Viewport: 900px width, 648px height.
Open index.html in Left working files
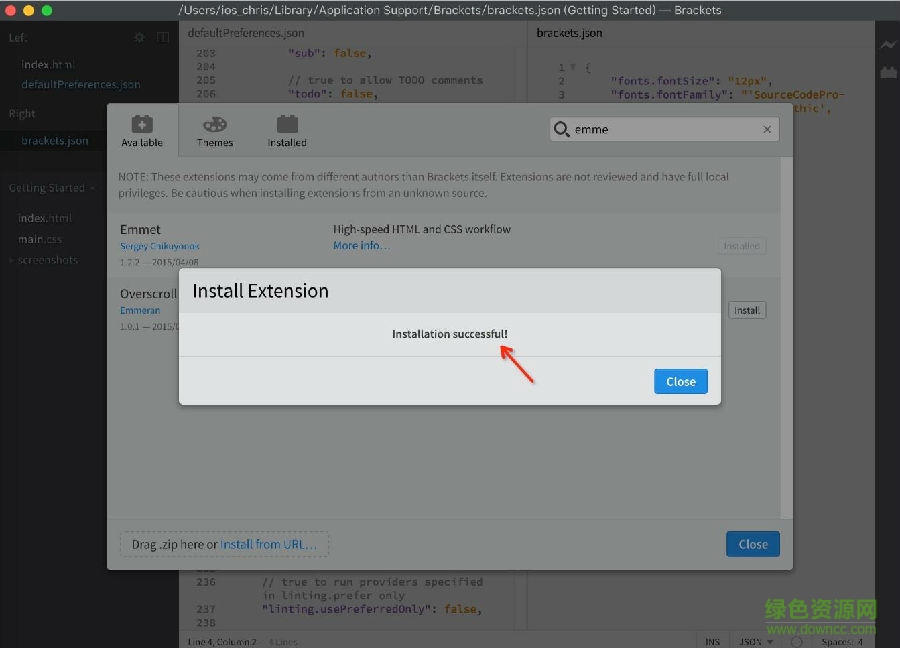pos(47,64)
